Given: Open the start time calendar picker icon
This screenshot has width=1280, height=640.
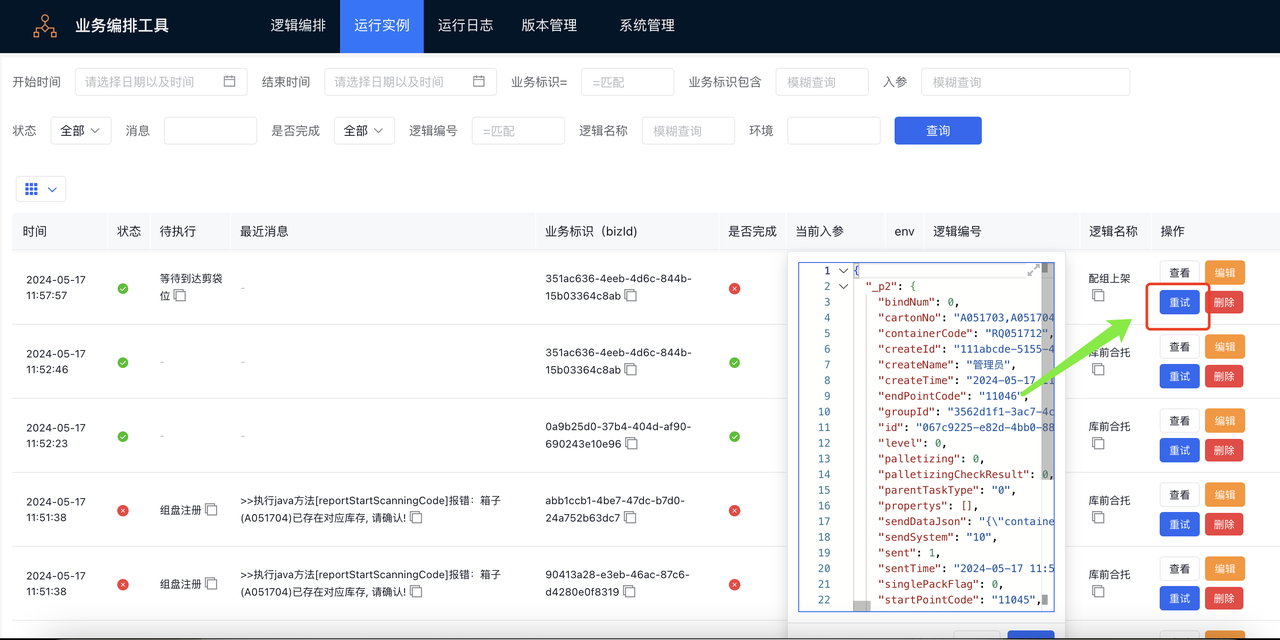Looking at the screenshot, I should (230, 82).
